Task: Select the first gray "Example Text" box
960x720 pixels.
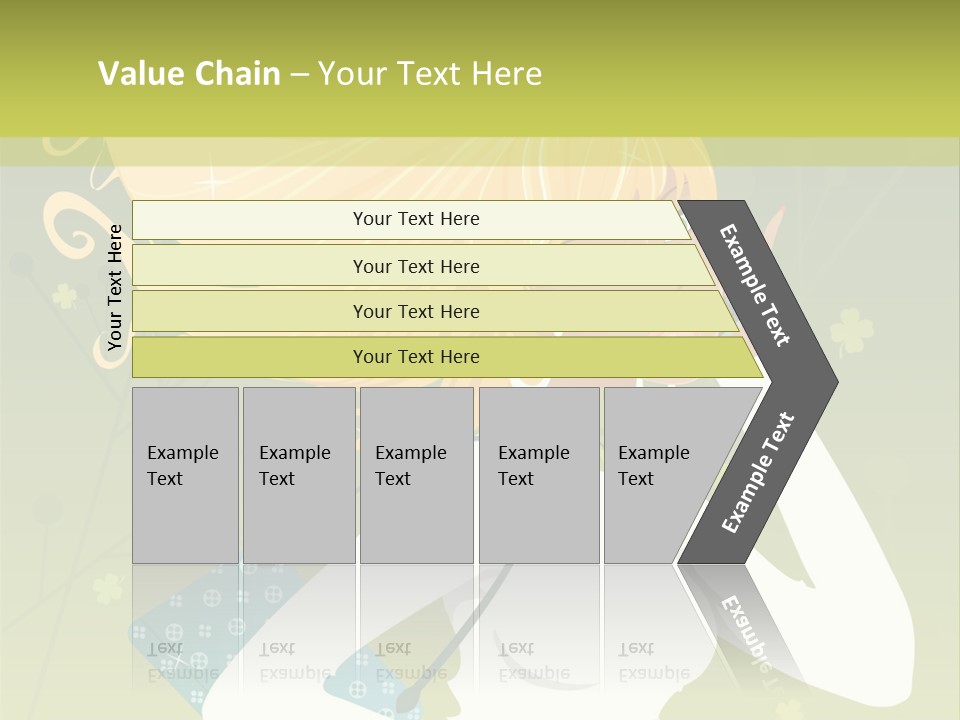Action: [x=185, y=474]
